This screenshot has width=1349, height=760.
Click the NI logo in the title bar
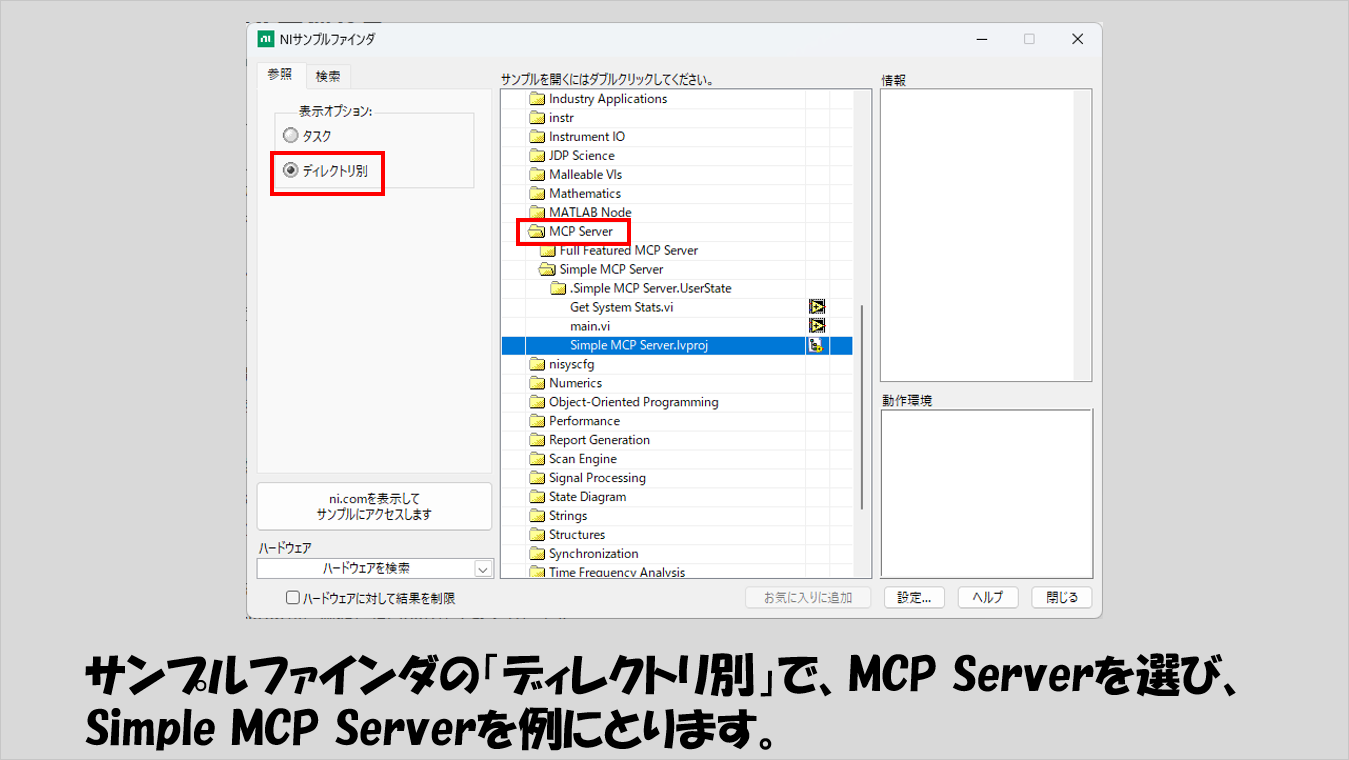[266, 39]
